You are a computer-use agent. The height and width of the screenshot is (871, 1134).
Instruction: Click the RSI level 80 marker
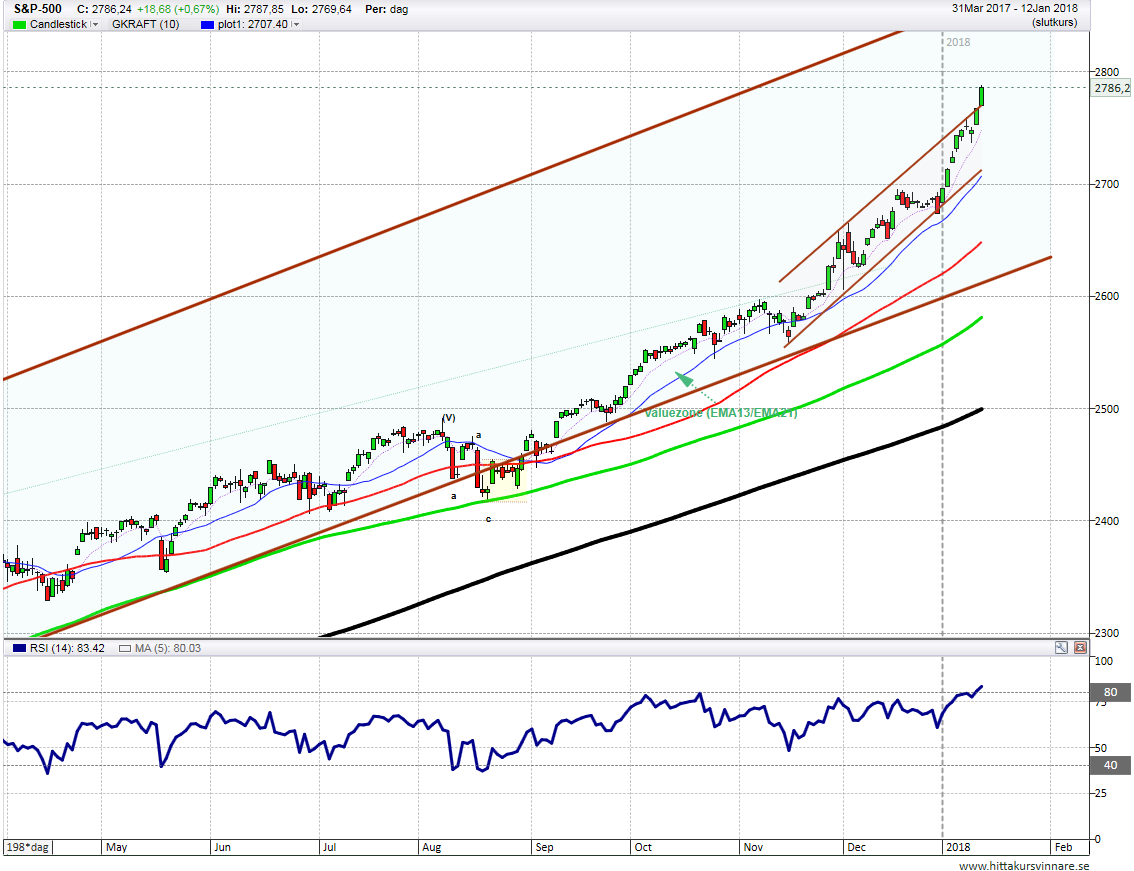point(1110,692)
